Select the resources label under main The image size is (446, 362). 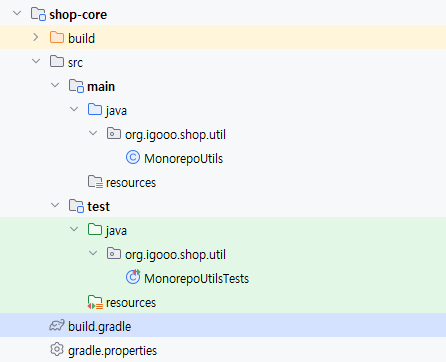131,183
